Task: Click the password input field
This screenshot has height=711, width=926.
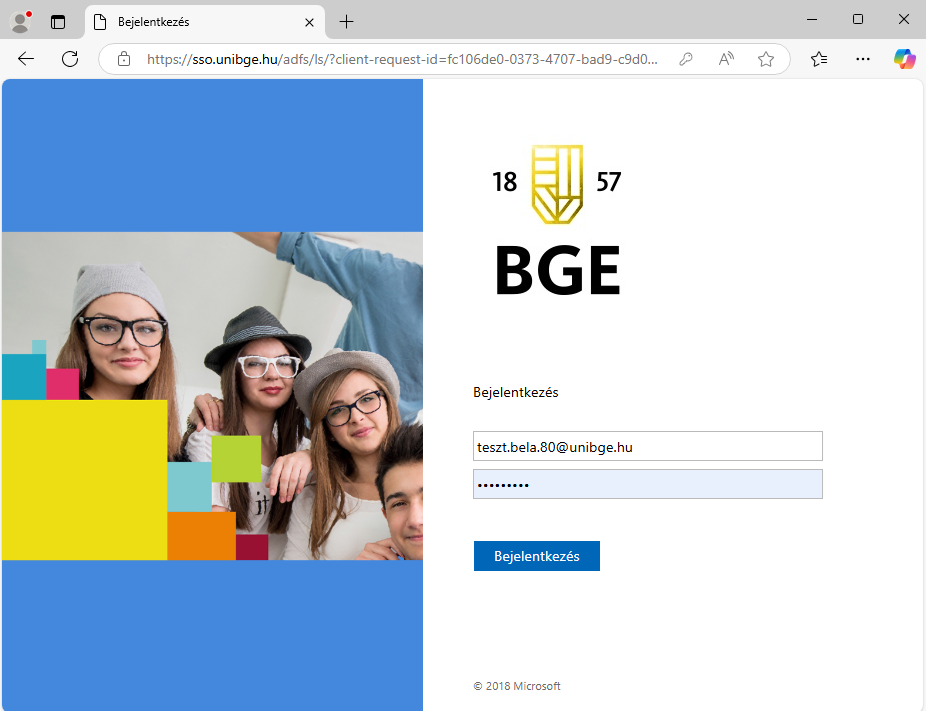Action: click(x=648, y=484)
